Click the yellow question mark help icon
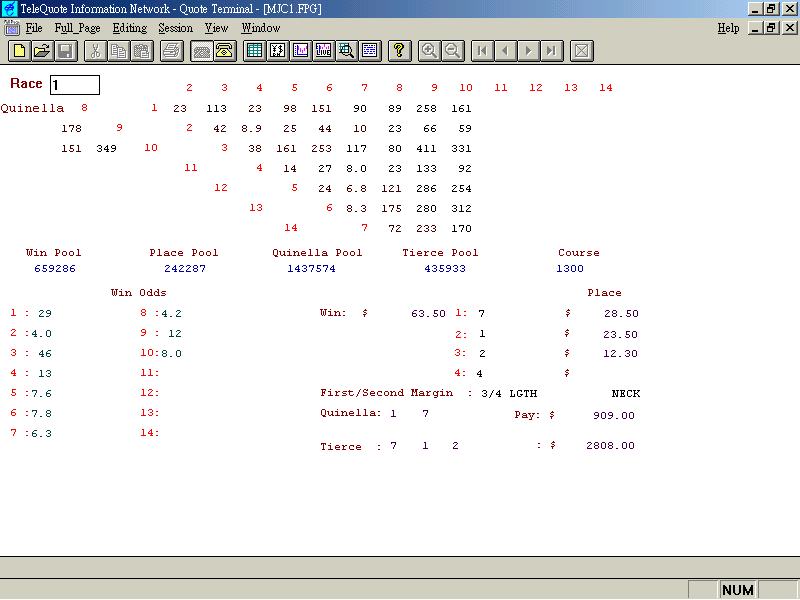The width and height of the screenshot is (800, 600). click(x=399, y=51)
